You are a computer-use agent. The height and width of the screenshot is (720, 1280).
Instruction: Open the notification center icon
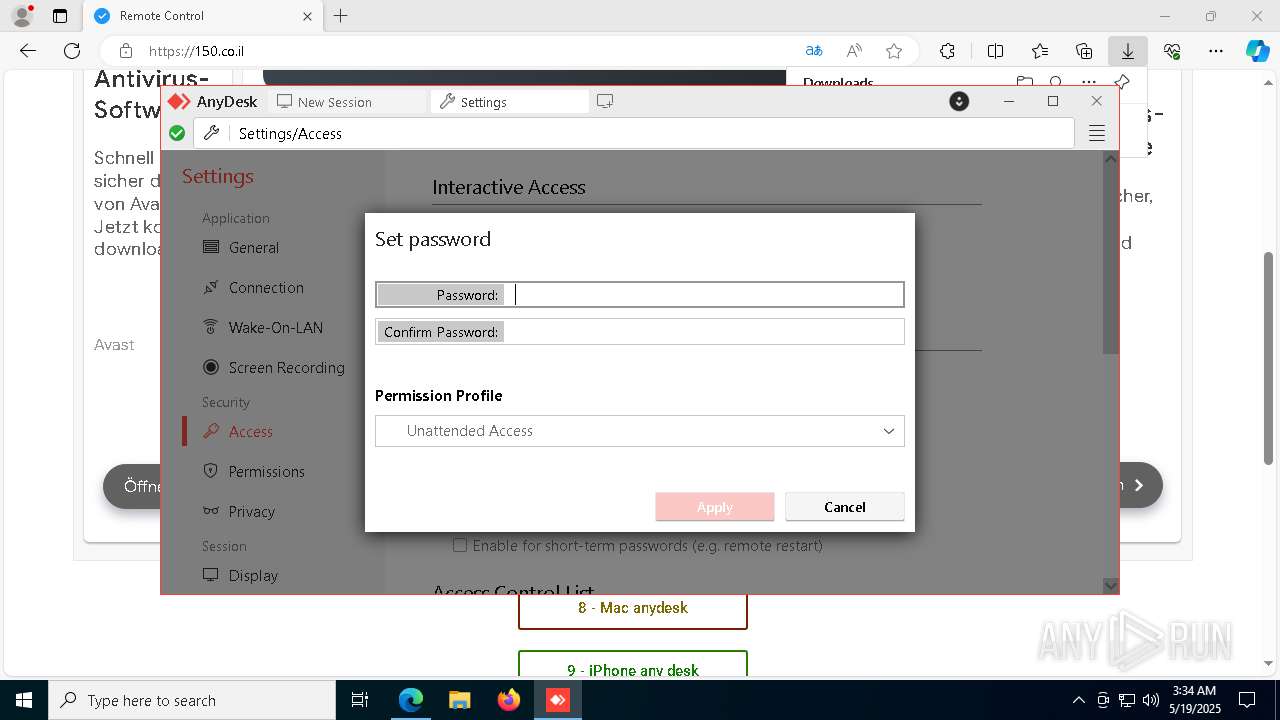click(x=1247, y=700)
